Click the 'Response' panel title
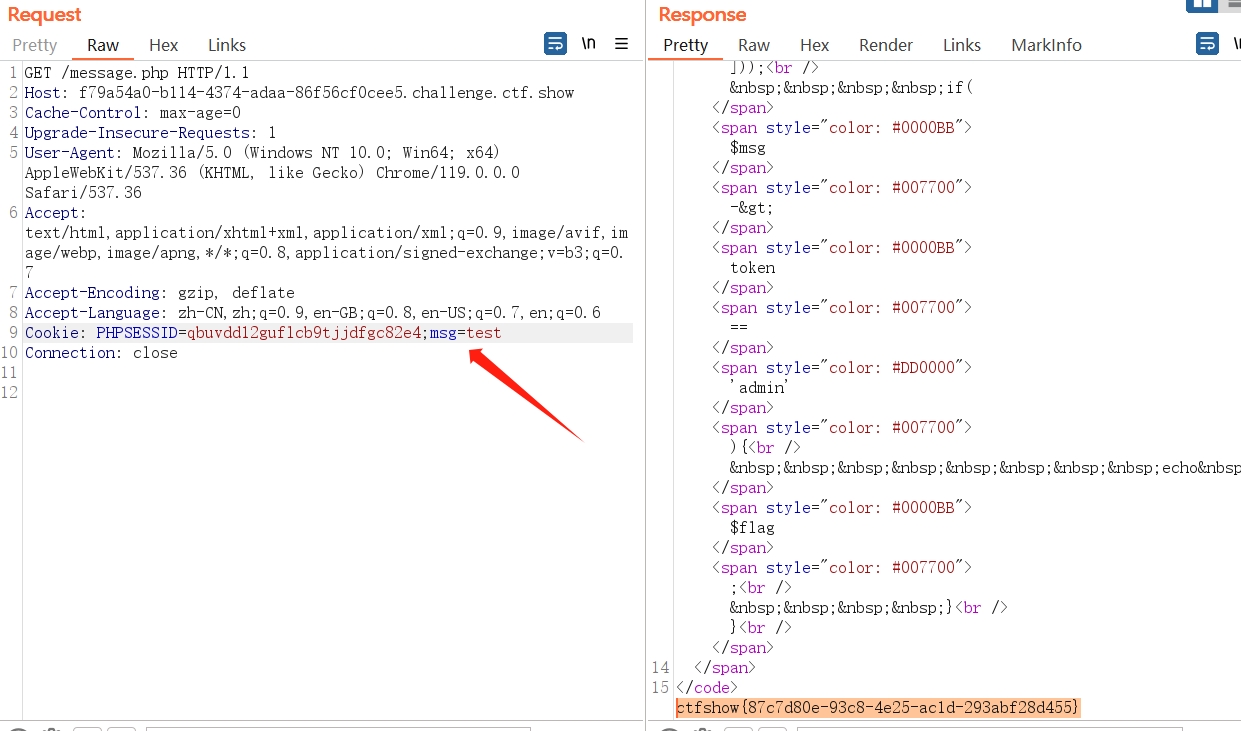This screenshot has height=731, width=1241. (702, 15)
